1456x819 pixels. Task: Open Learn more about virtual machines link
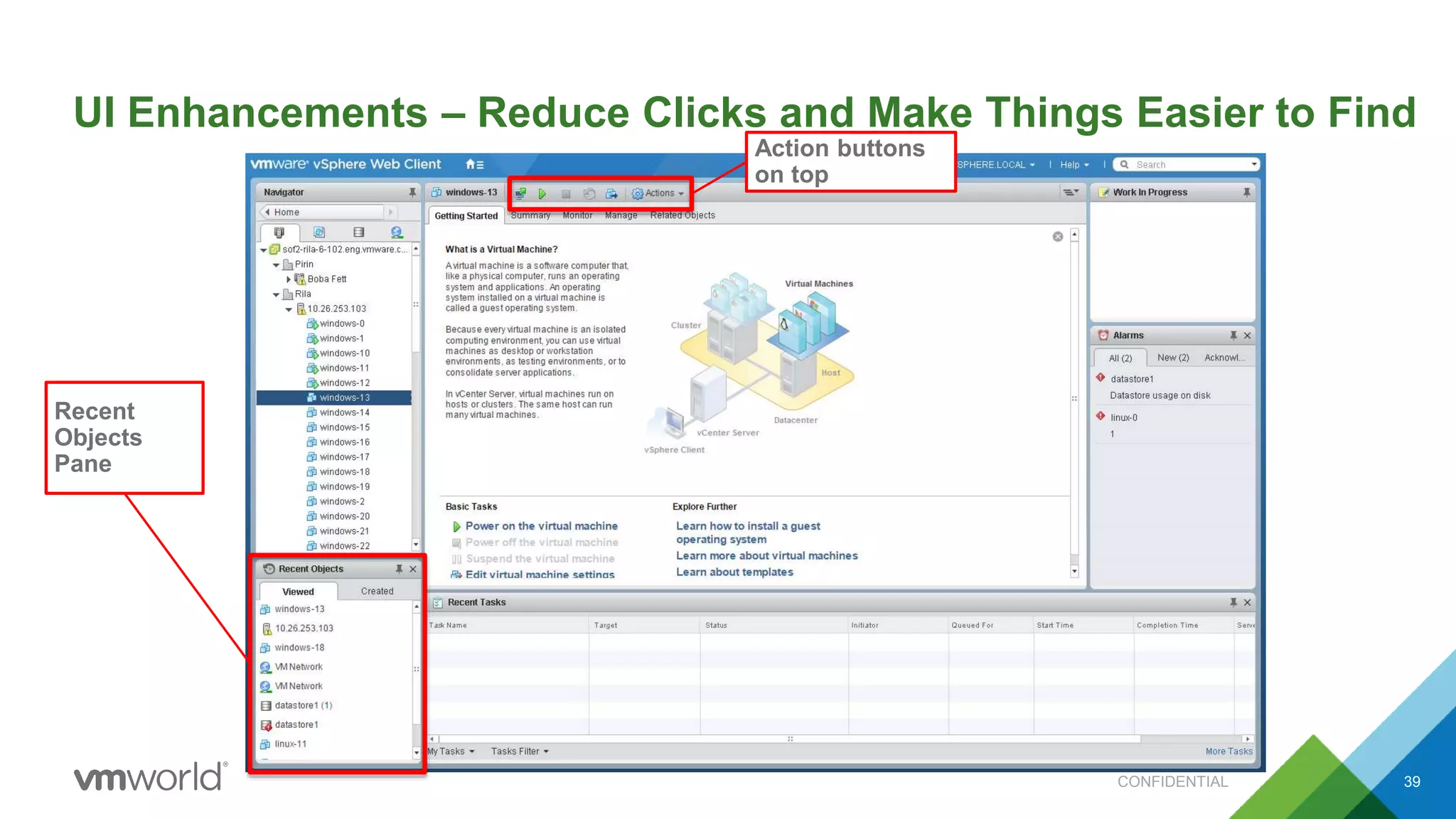pyautogui.click(x=767, y=556)
